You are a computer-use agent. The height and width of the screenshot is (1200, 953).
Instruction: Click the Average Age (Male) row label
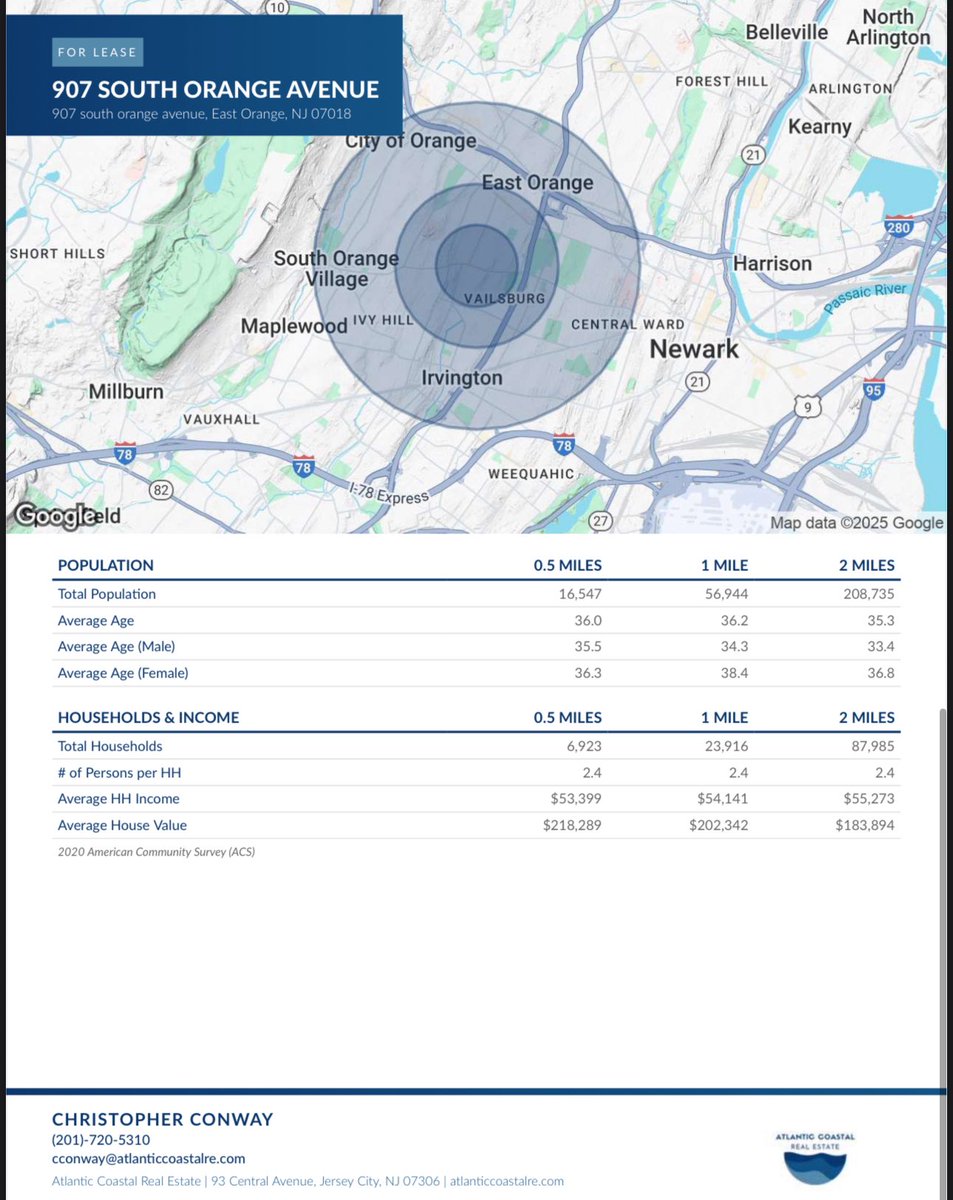pos(117,646)
